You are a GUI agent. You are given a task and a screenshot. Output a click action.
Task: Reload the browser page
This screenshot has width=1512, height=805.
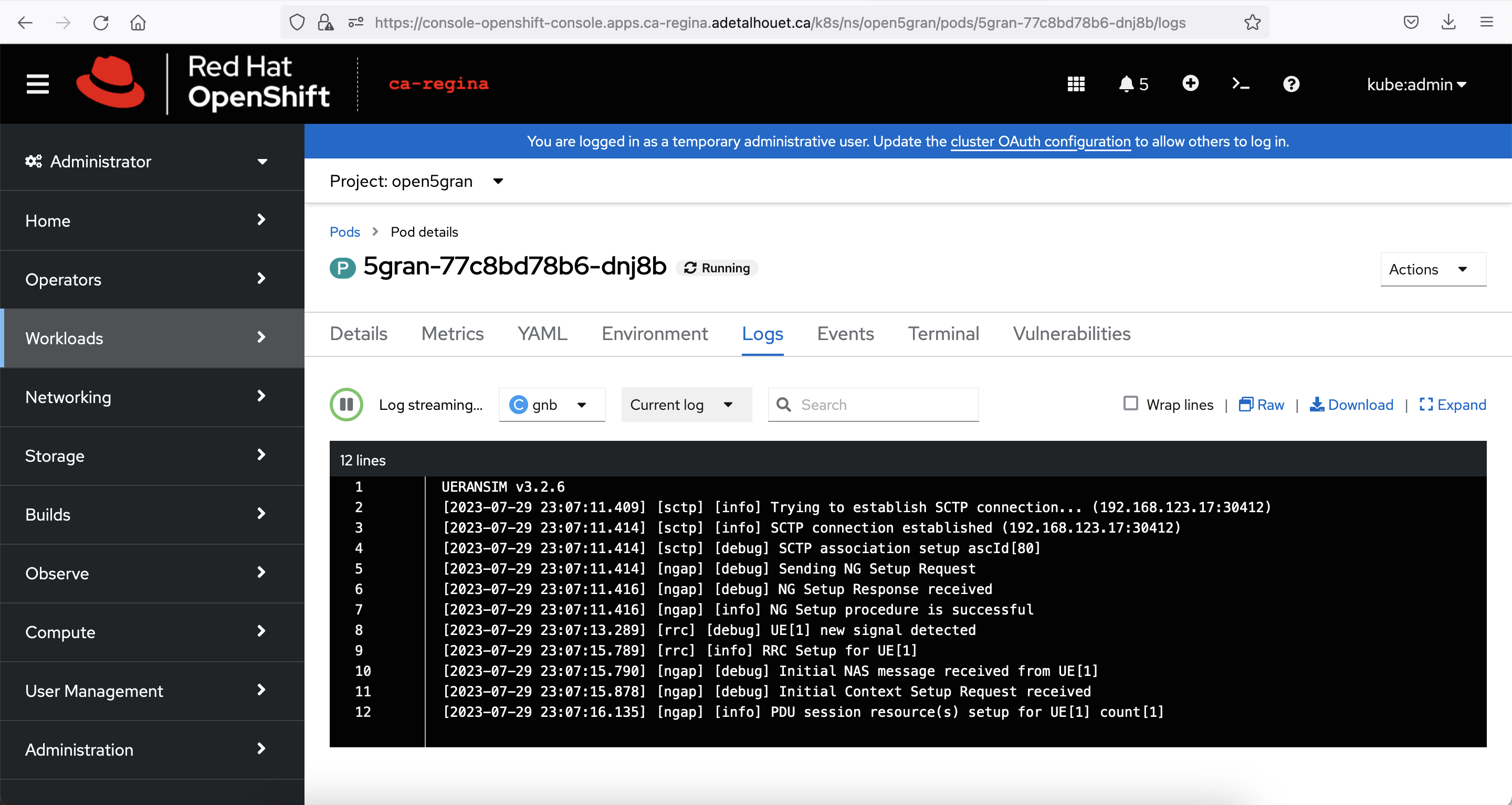pyautogui.click(x=101, y=22)
